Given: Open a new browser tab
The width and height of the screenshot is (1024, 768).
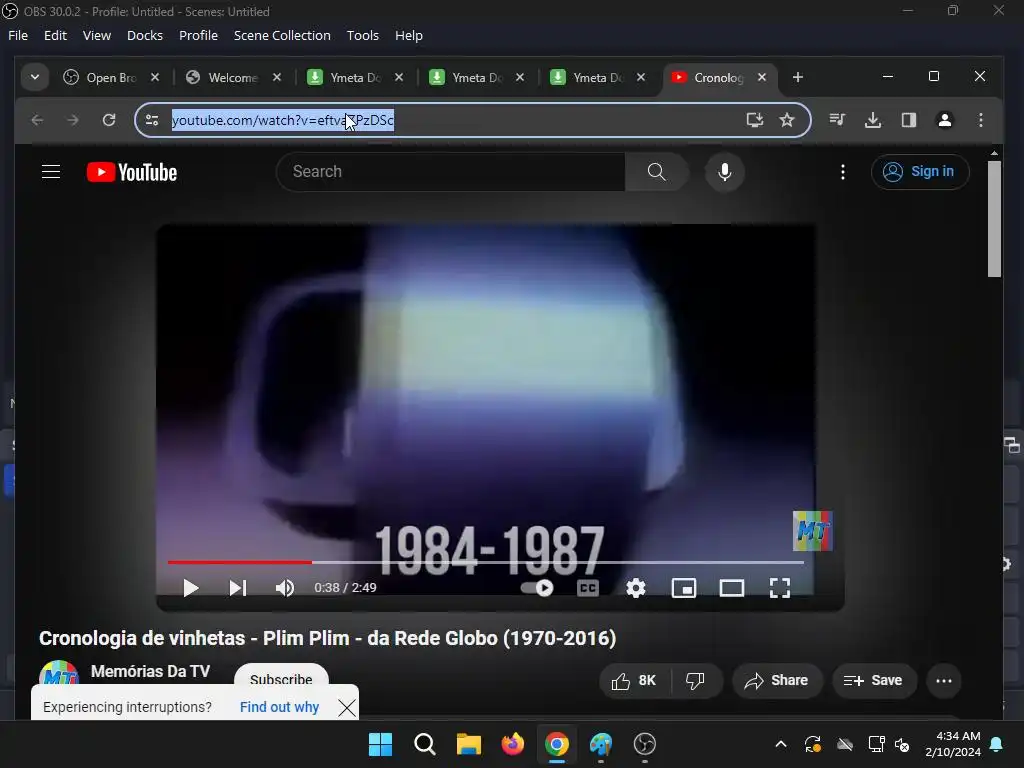Looking at the screenshot, I should pyautogui.click(x=797, y=77).
